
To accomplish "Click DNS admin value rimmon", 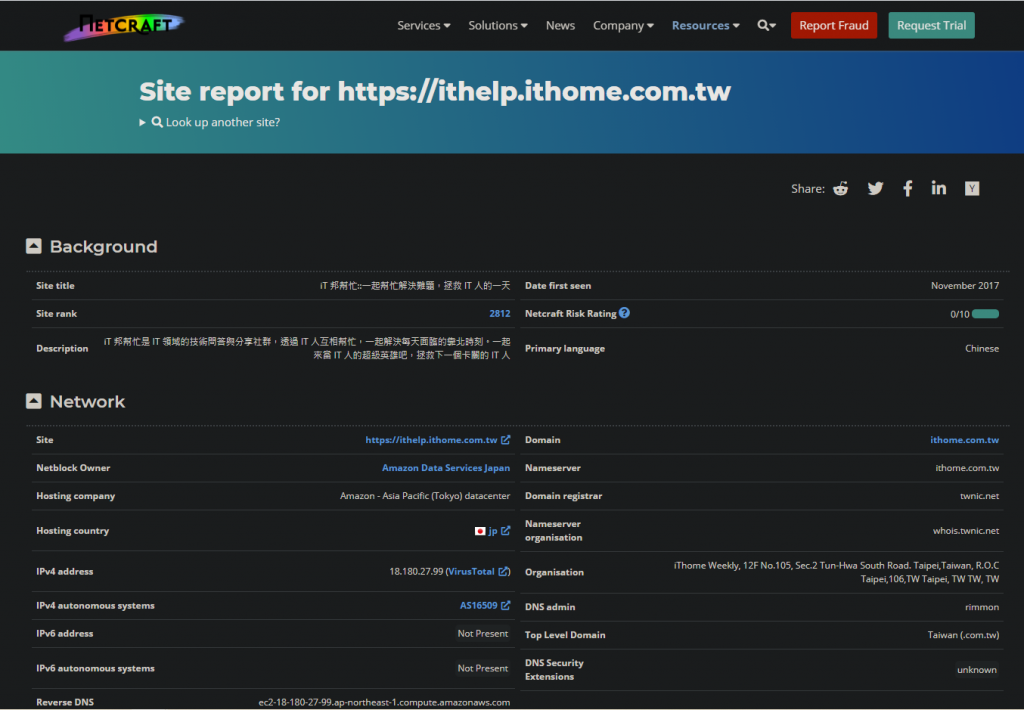I will point(982,607).
